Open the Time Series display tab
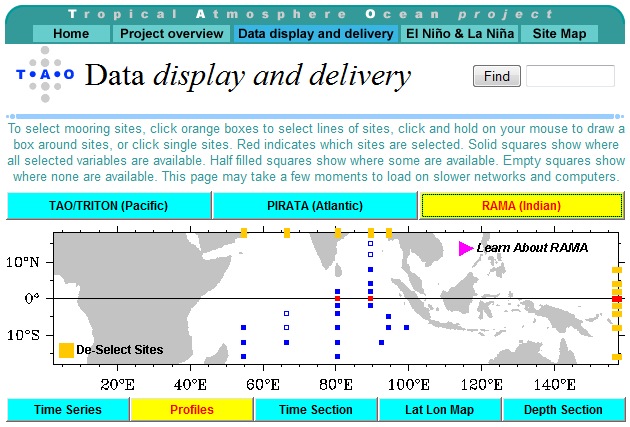This screenshot has width=630, height=427. [68, 410]
